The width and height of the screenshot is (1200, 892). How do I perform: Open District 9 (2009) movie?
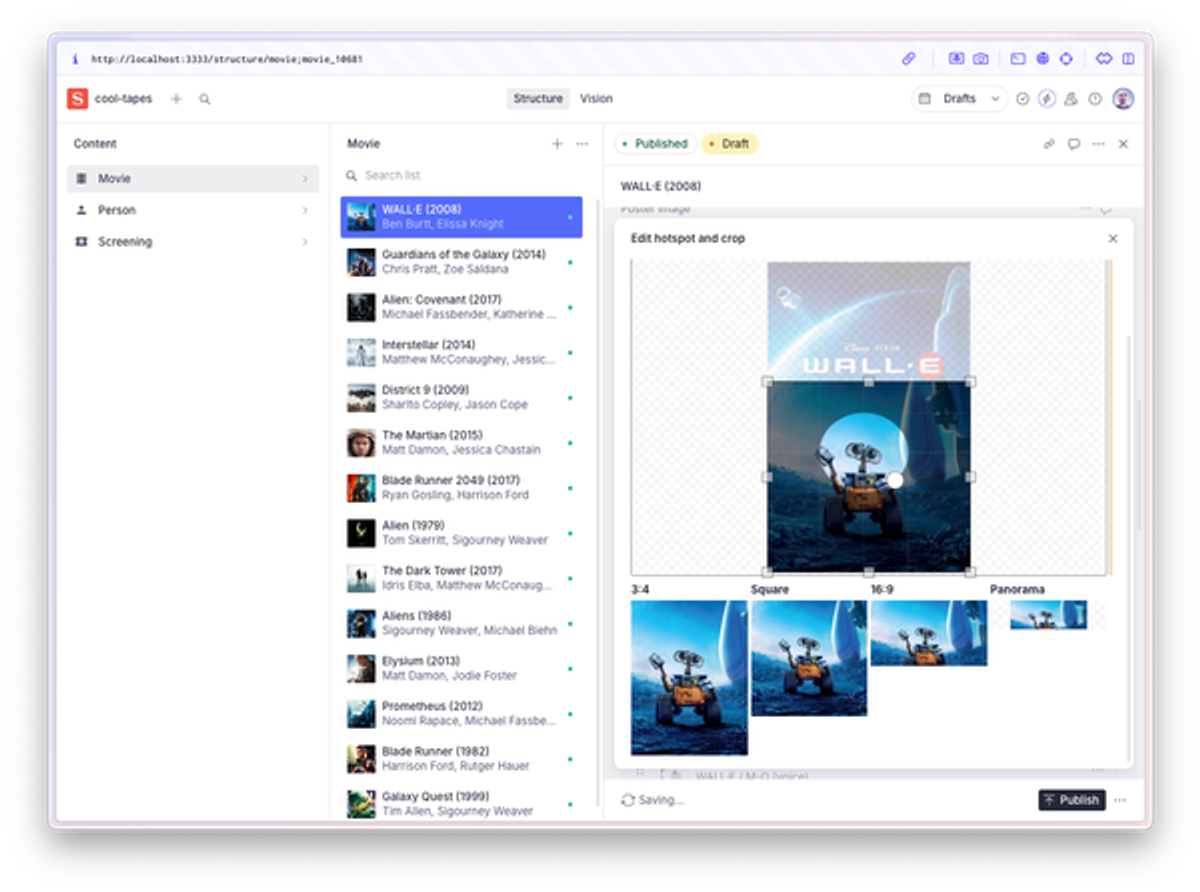tap(461, 397)
